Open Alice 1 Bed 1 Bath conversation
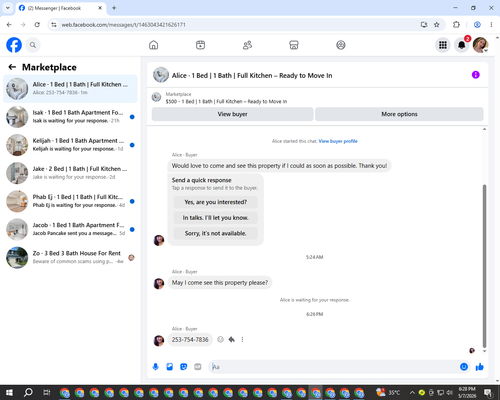This screenshot has width=500, height=400. pyautogui.click(x=70, y=89)
